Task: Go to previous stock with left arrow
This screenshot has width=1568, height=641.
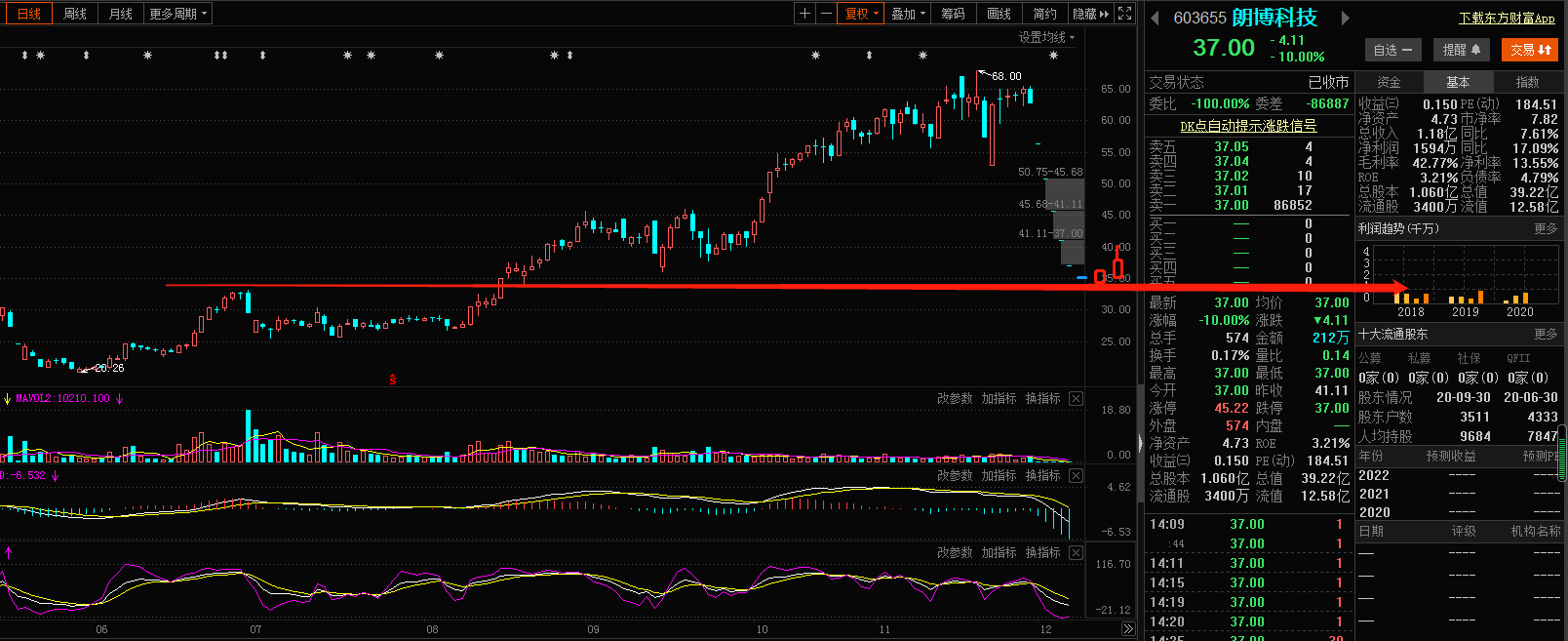Action: (1156, 18)
